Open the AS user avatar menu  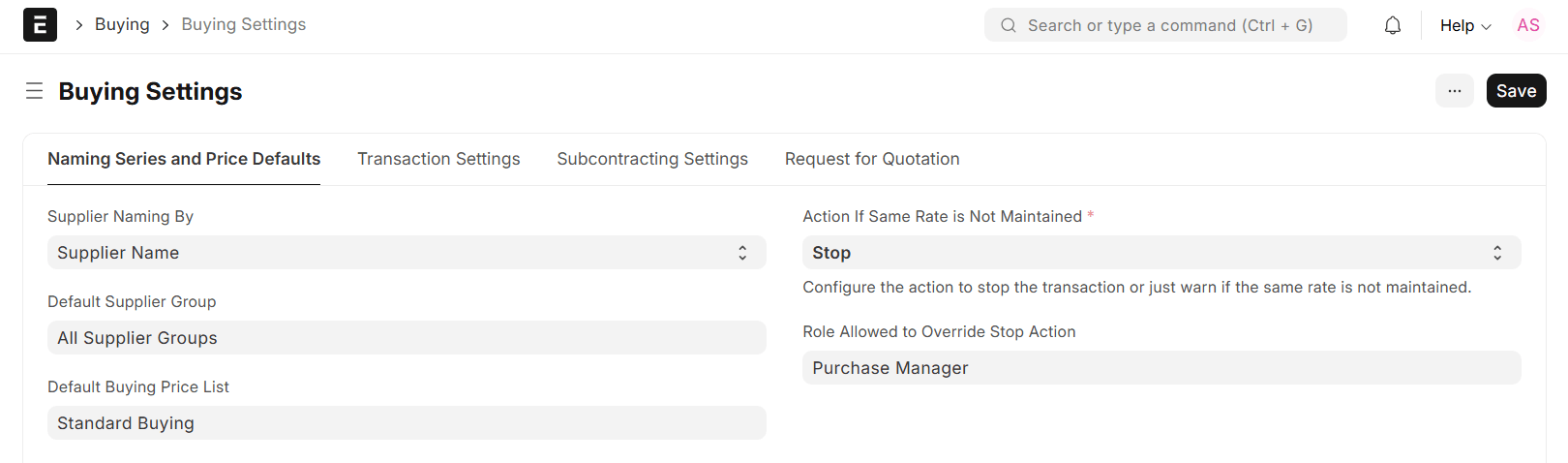(1528, 25)
